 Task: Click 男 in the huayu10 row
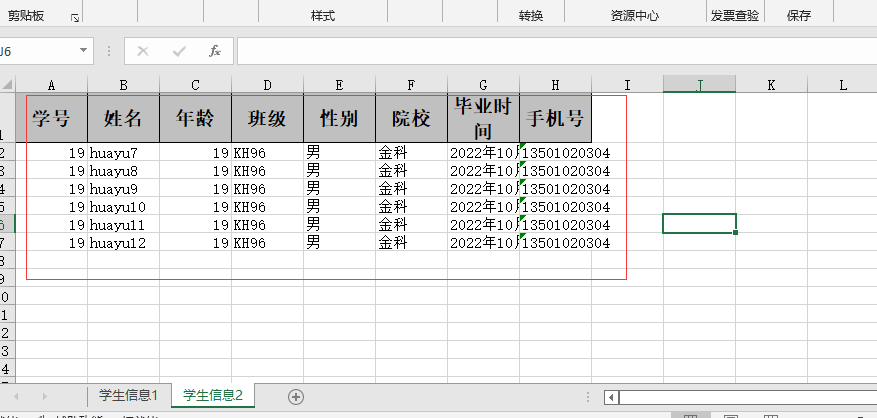(339, 206)
